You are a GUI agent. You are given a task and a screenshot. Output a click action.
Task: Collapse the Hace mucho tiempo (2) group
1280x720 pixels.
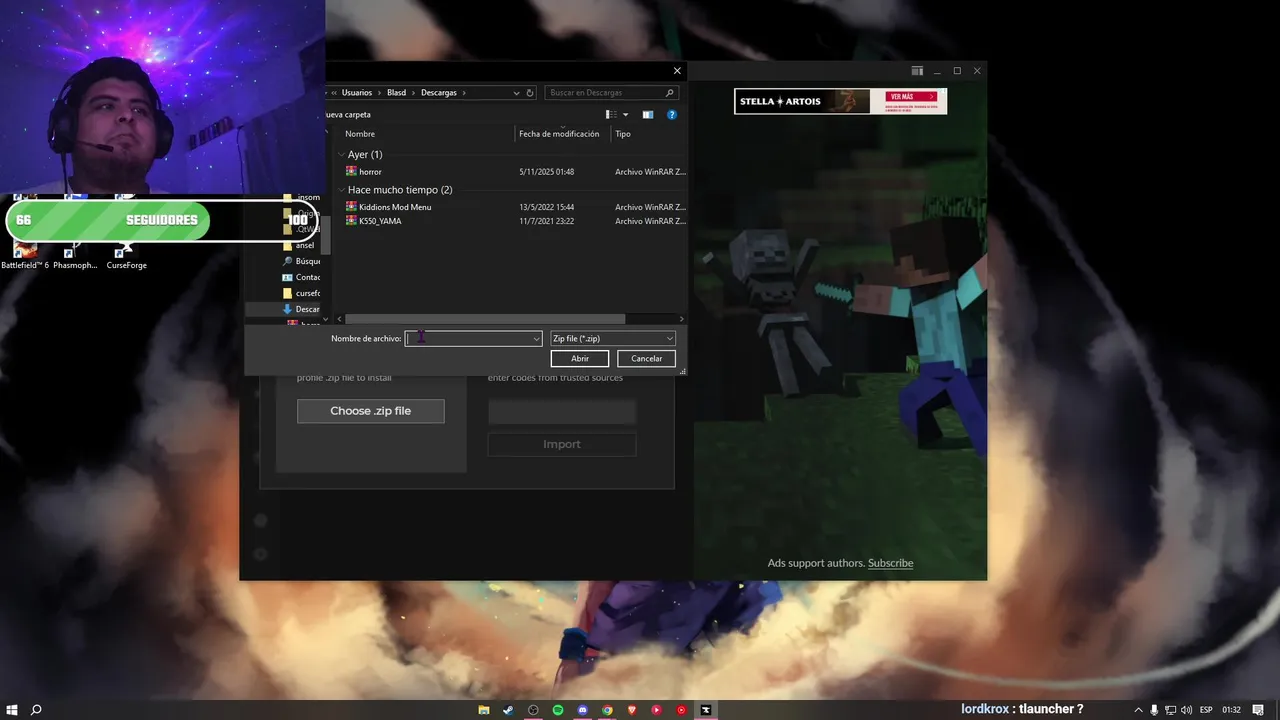pos(341,190)
